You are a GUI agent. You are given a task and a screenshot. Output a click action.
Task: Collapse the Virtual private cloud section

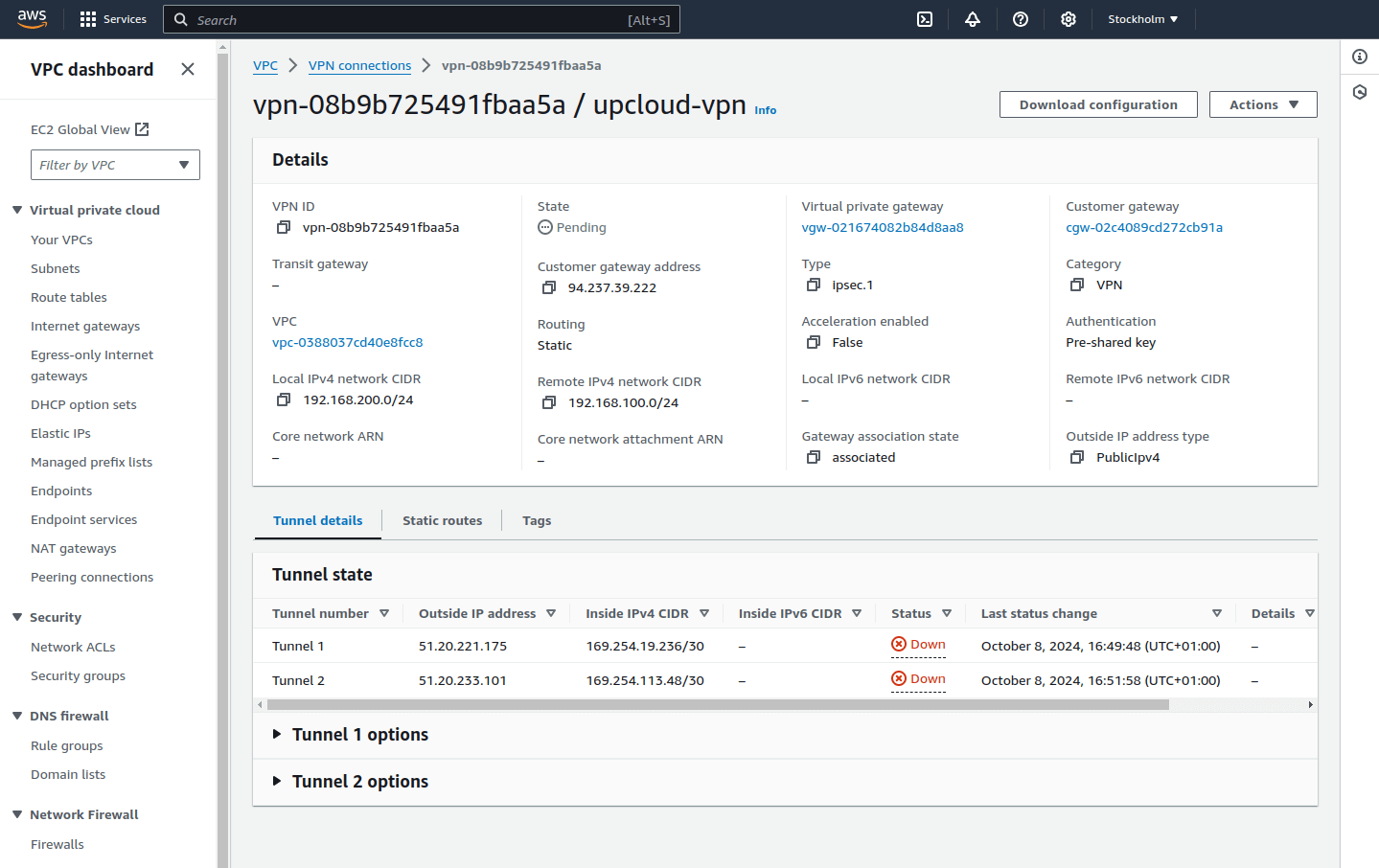click(x=17, y=210)
